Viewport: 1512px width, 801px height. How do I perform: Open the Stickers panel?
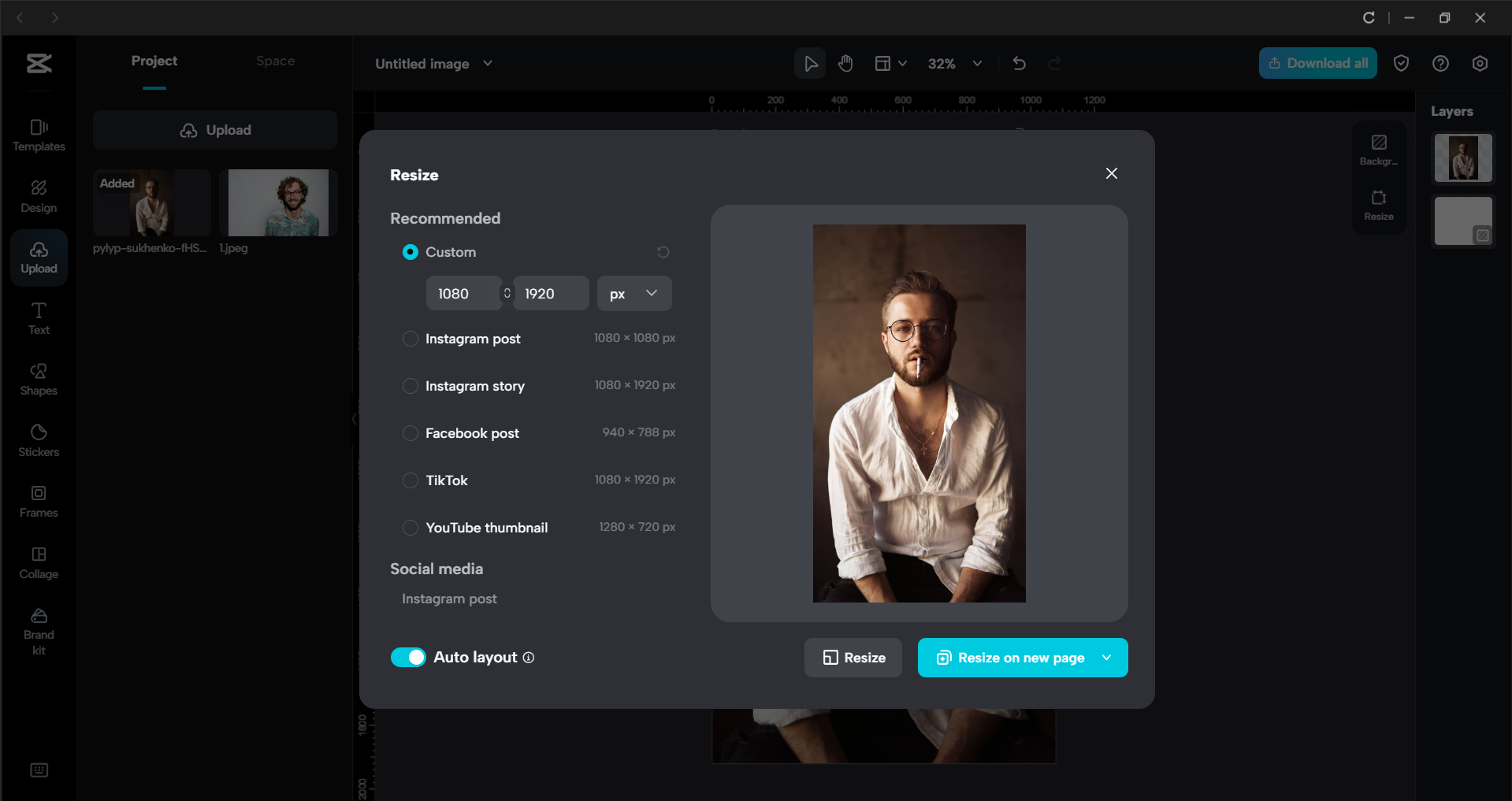(x=39, y=440)
